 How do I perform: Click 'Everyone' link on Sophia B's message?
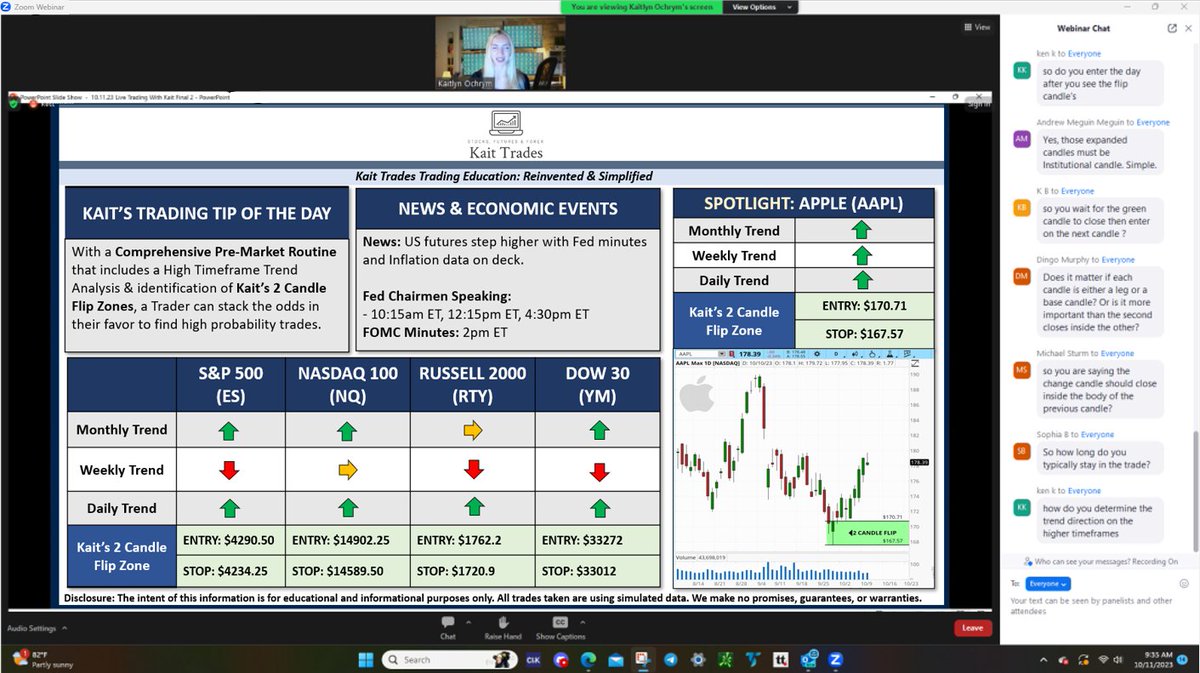[x=1099, y=435]
